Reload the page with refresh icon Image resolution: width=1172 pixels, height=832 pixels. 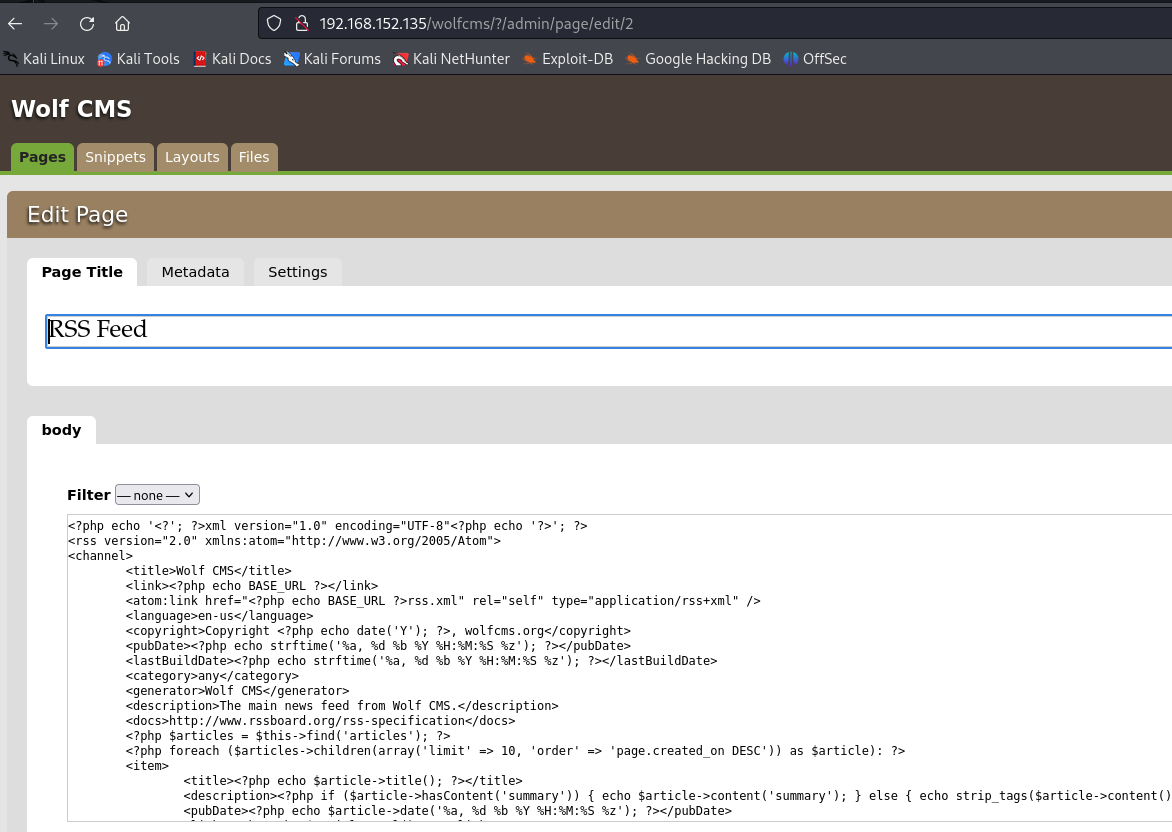coord(87,24)
